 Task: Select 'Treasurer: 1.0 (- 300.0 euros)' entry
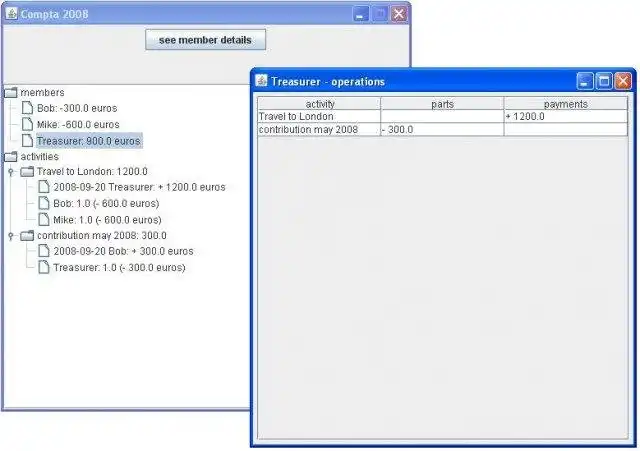coord(119,267)
